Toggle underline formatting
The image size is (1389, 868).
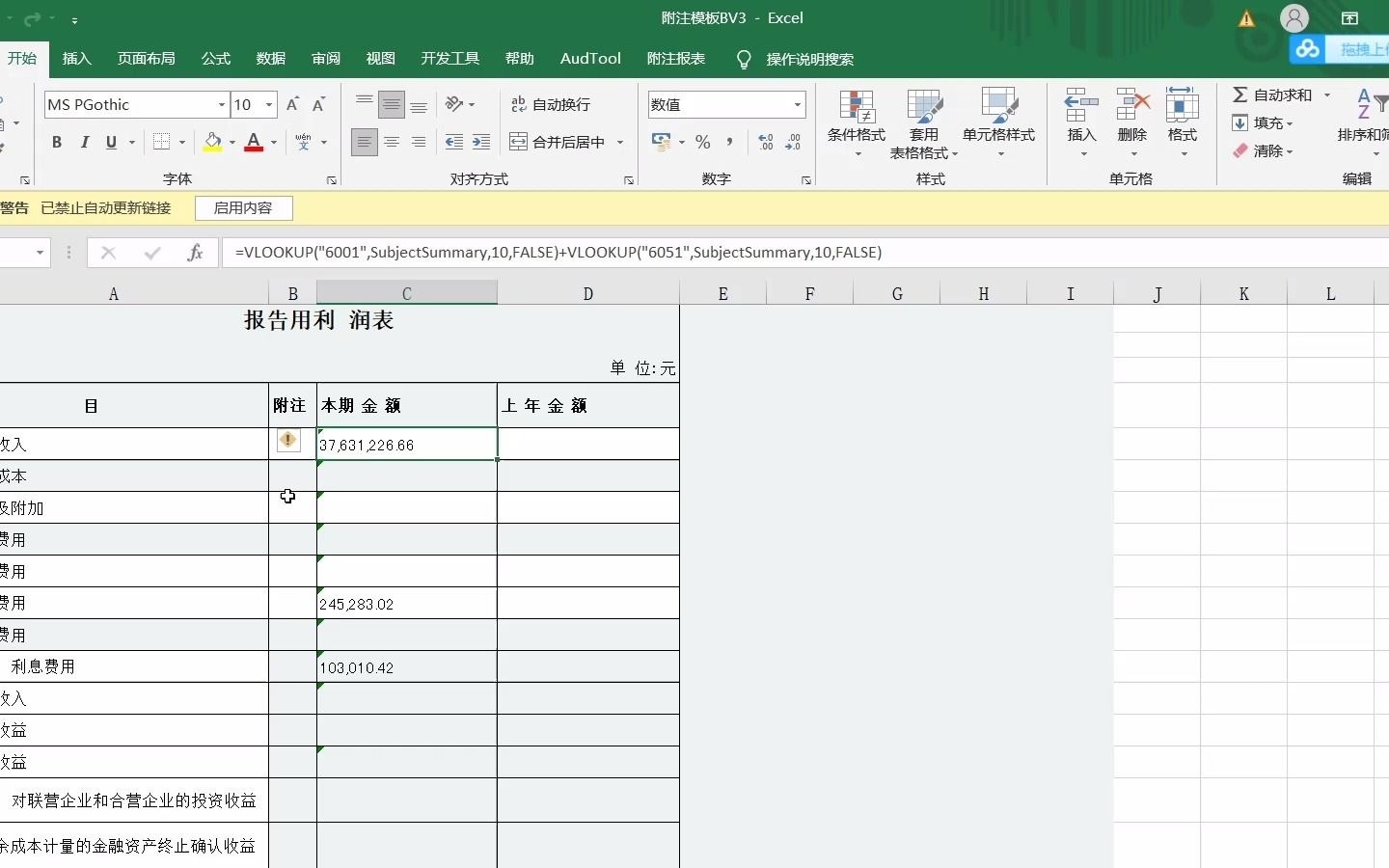(112, 143)
